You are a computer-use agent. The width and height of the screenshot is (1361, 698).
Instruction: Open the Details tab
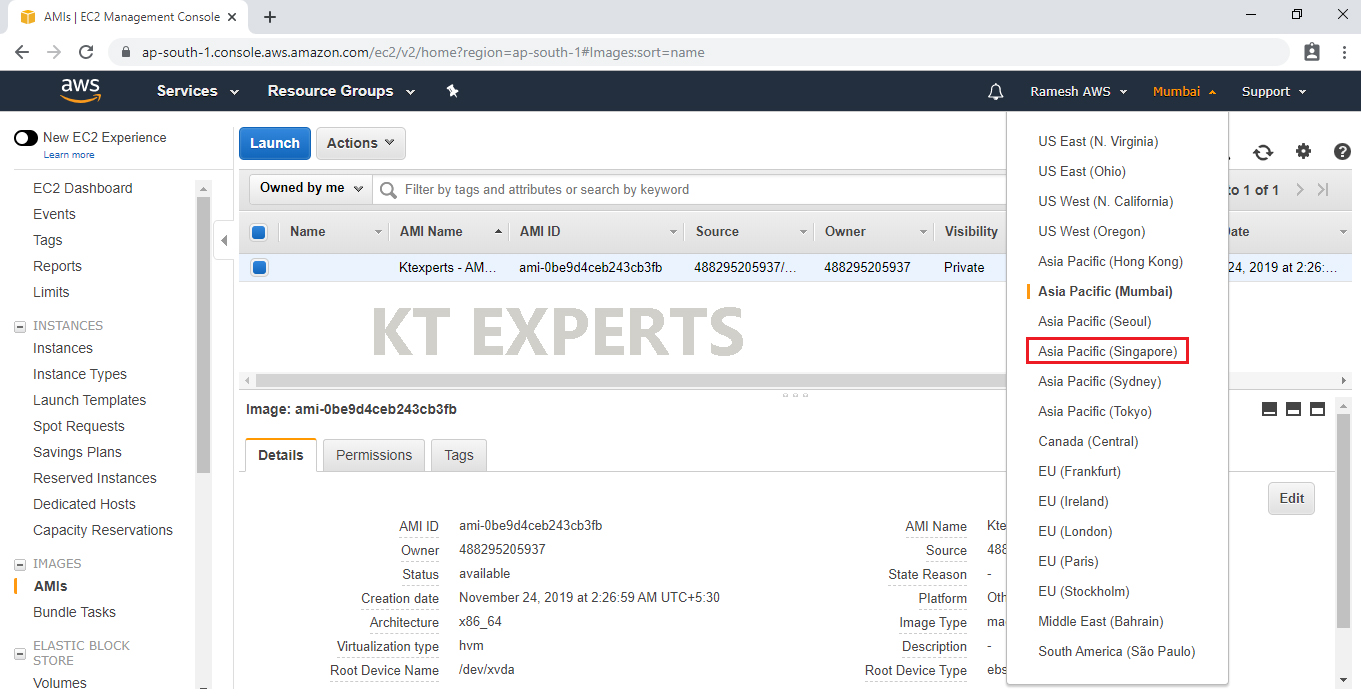tap(281, 455)
